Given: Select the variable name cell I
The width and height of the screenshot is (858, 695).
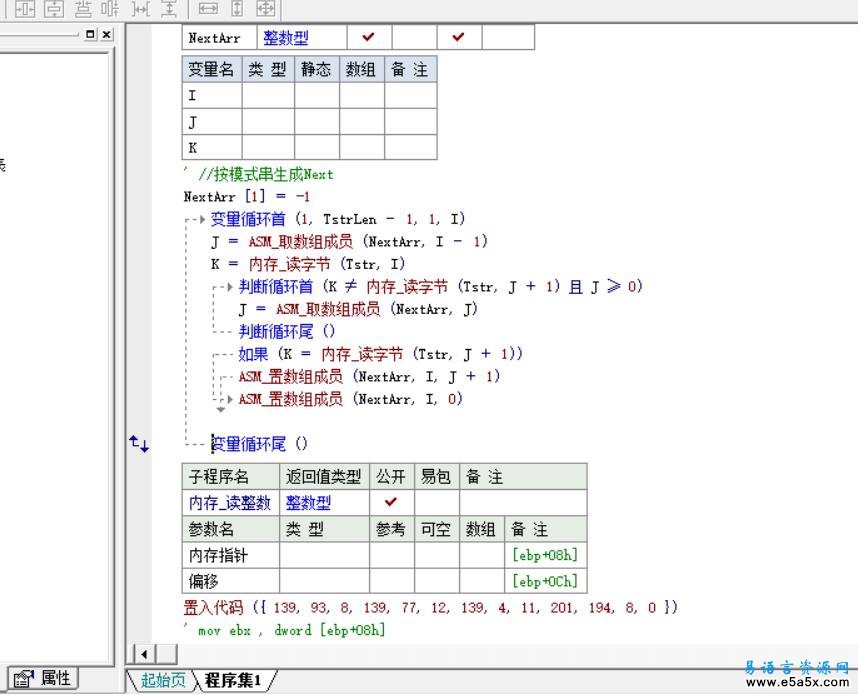Looking at the screenshot, I should point(212,95).
